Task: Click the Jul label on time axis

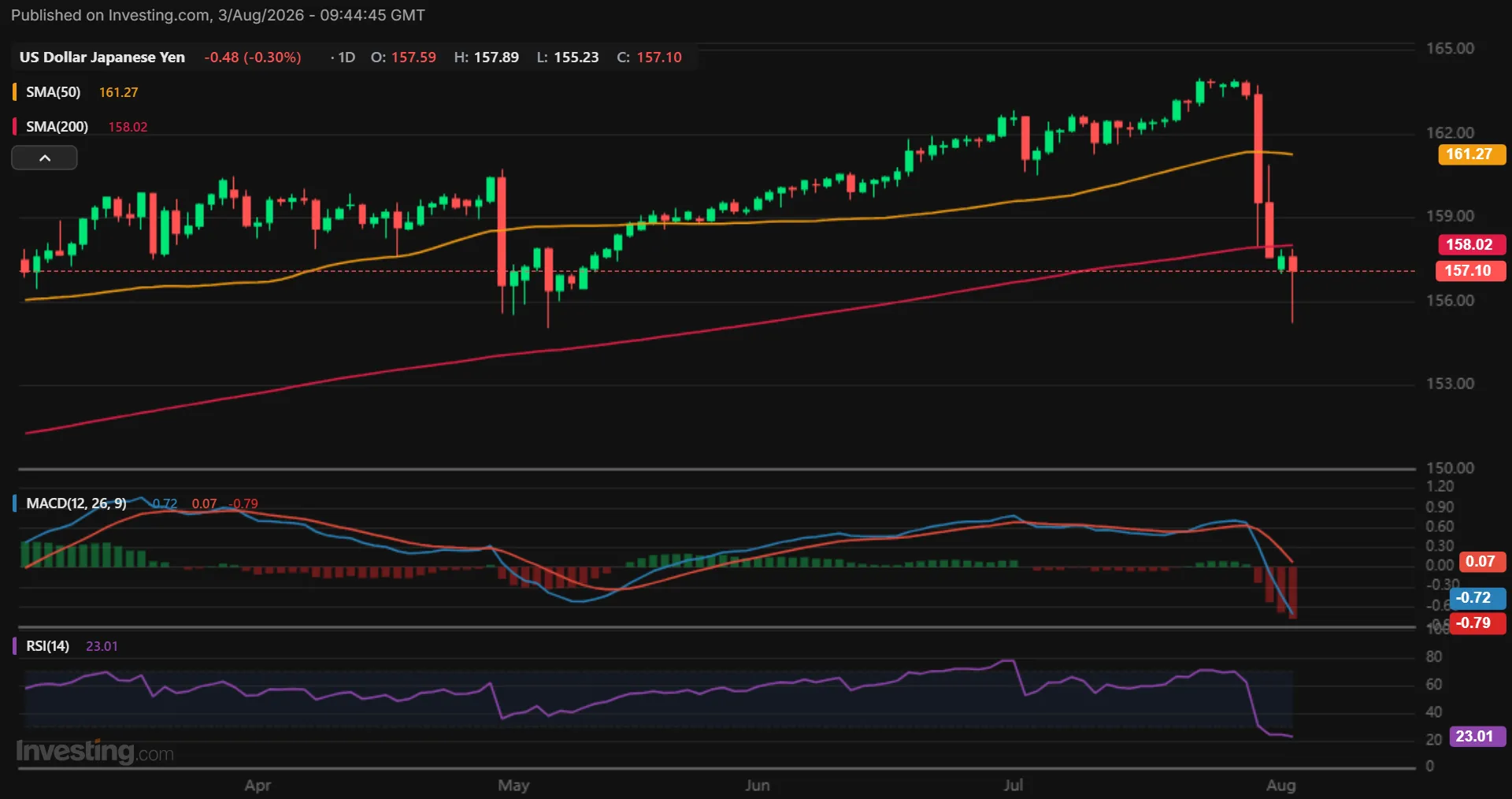Action: 1014,786
